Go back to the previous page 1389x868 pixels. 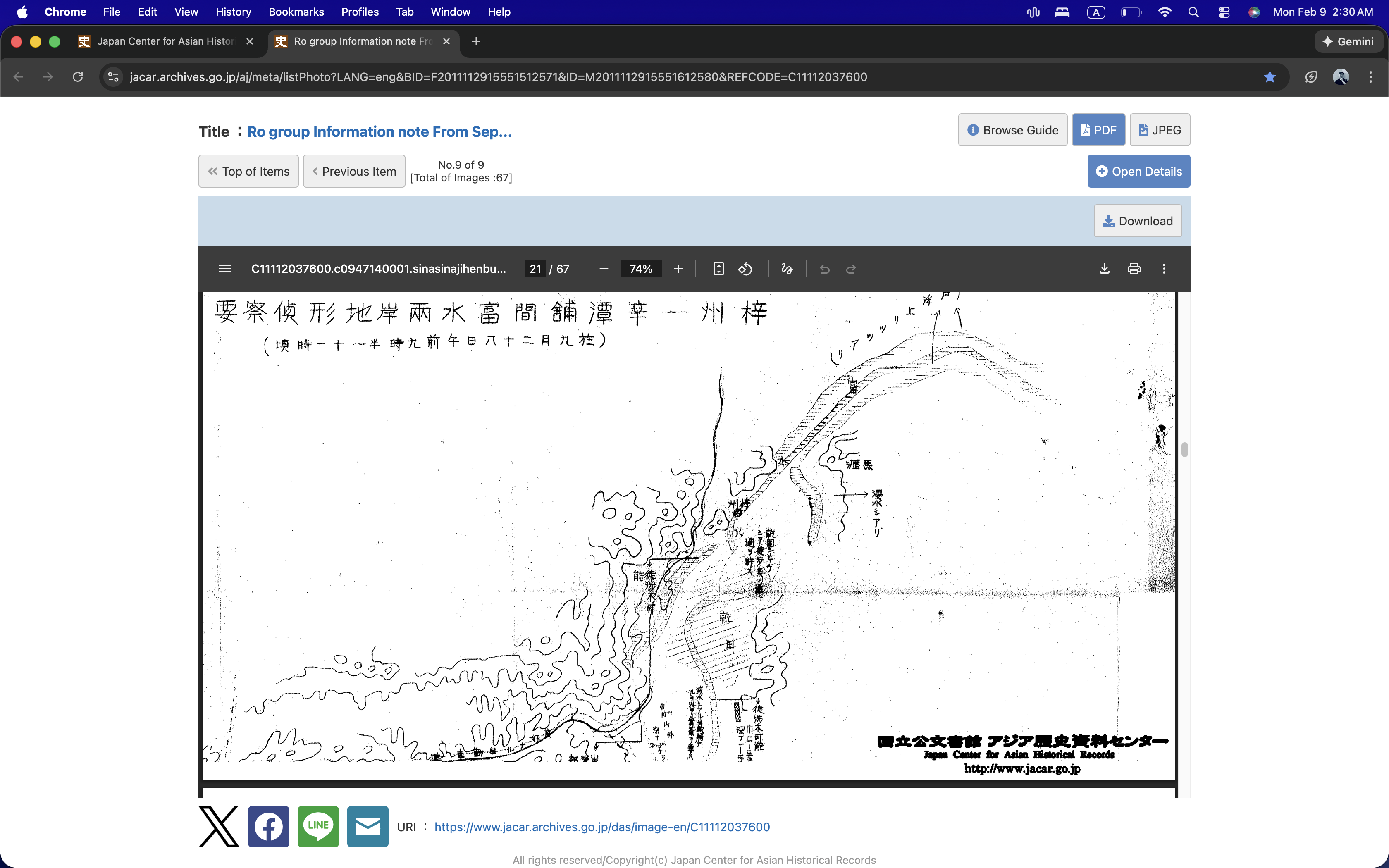pyautogui.click(x=18, y=77)
